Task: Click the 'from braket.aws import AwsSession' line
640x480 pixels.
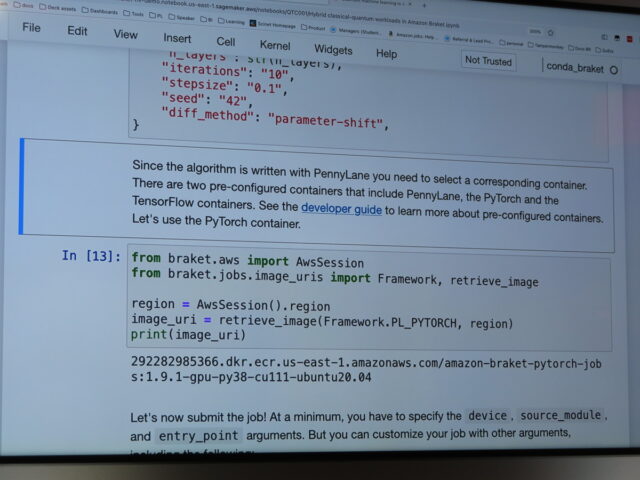Action: click(247, 260)
